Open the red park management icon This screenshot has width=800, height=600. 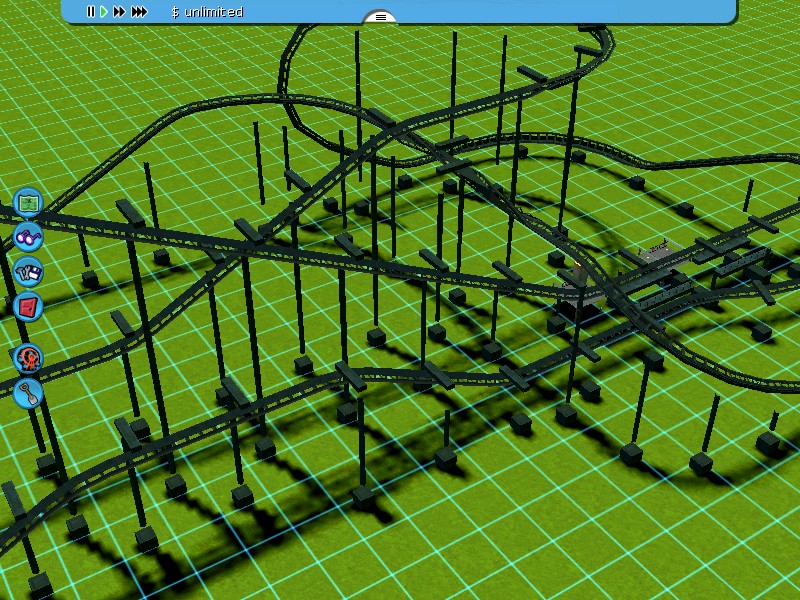click(28, 305)
